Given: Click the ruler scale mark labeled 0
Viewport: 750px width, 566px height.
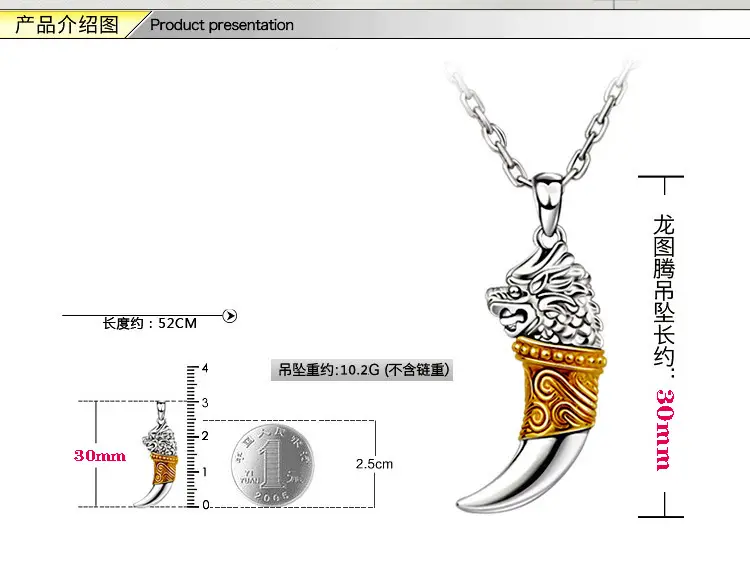Looking at the screenshot, I should (x=206, y=505).
